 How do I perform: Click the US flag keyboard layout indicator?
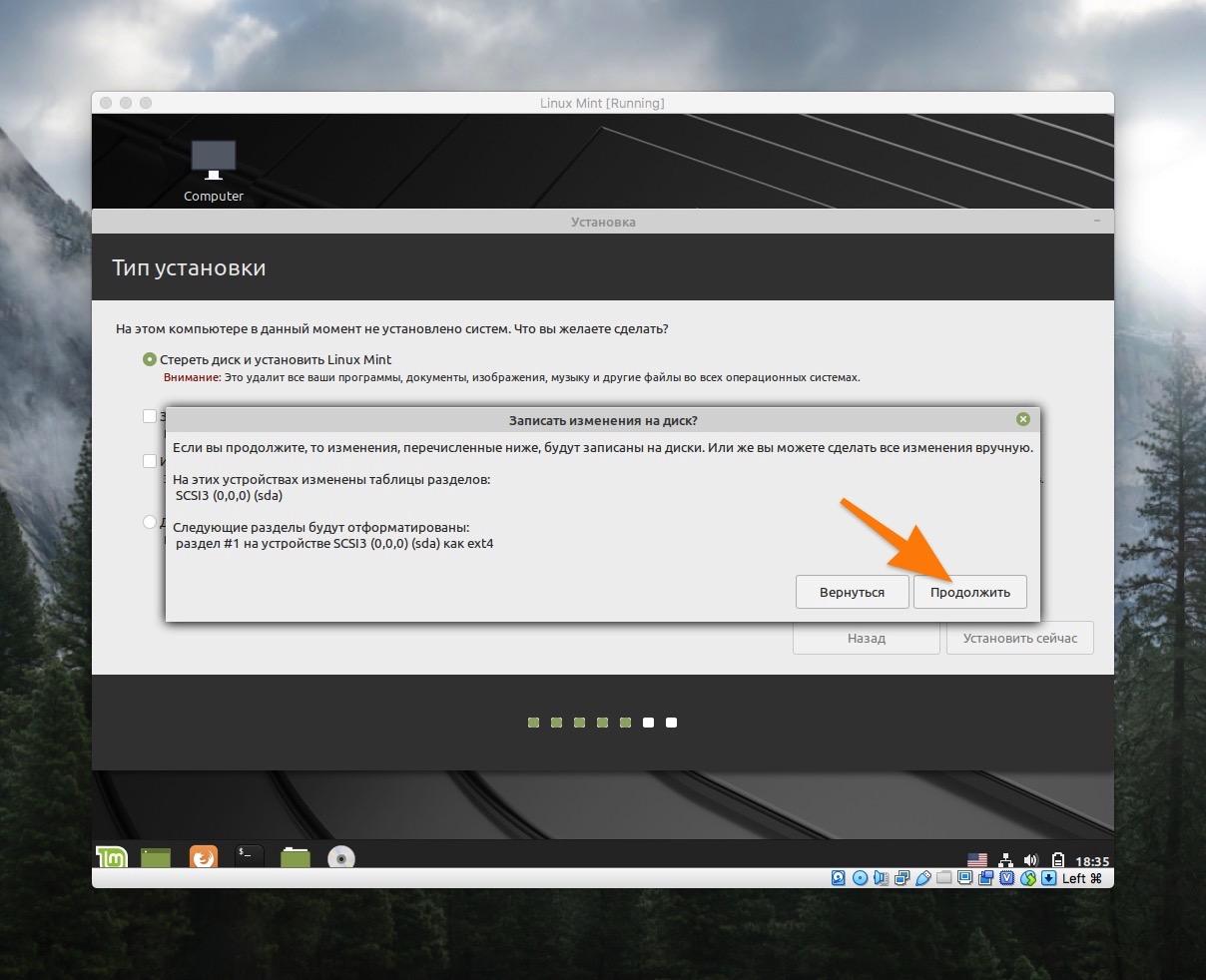(x=977, y=860)
